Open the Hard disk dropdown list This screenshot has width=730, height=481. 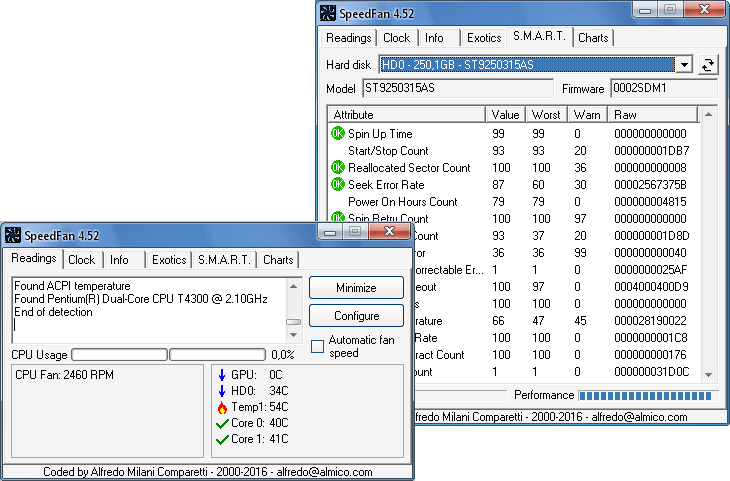point(684,65)
